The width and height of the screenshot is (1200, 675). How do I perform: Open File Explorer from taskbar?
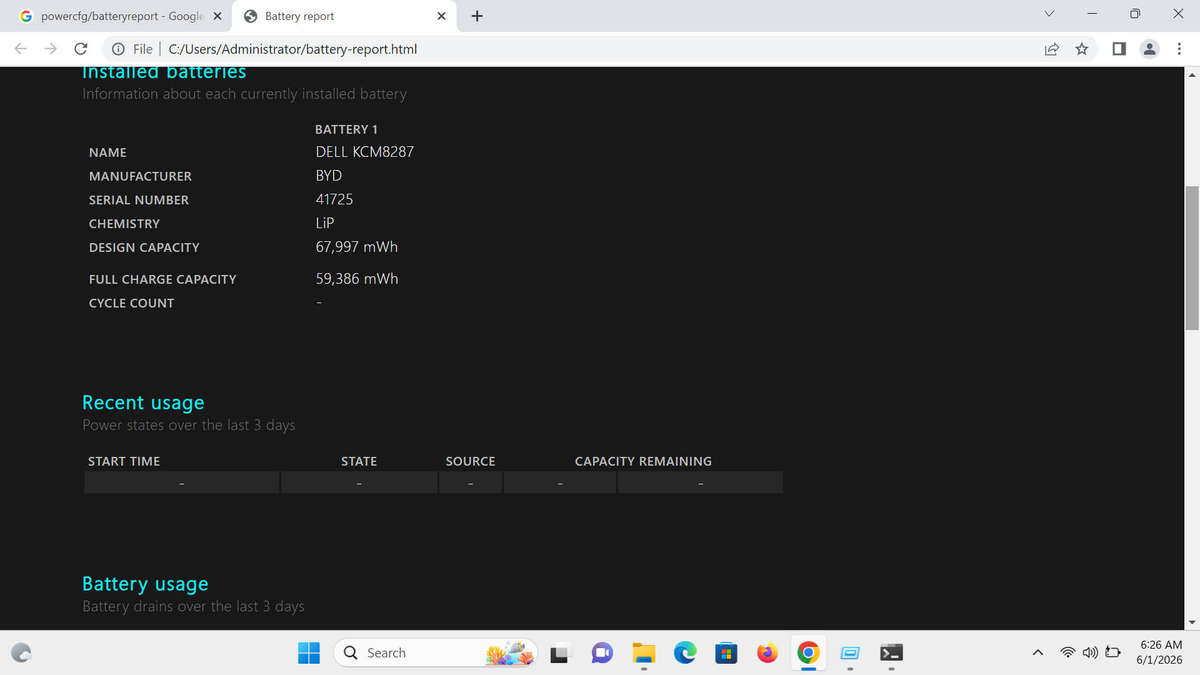[643, 653]
